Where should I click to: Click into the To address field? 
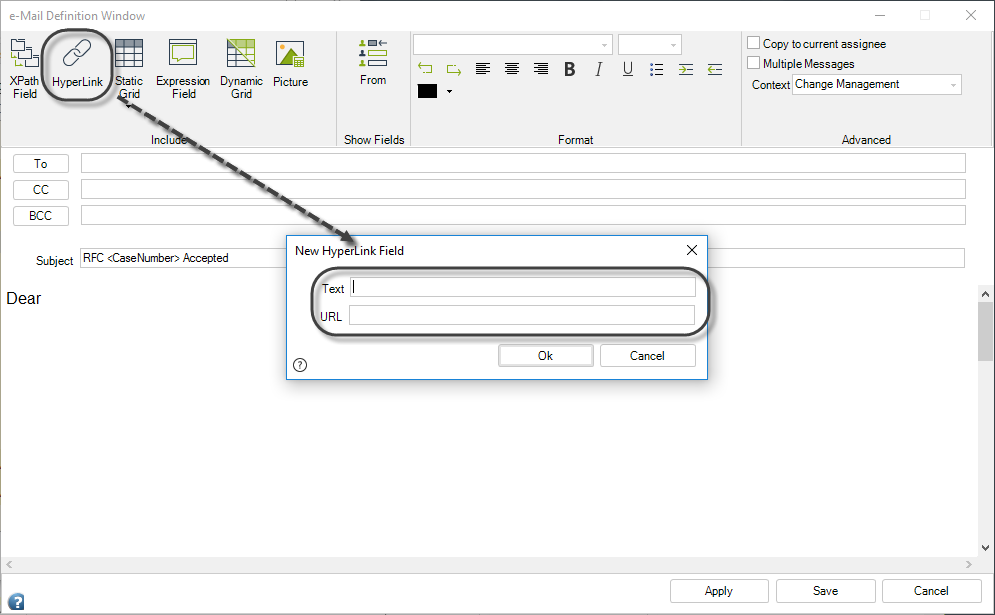[x=524, y=163]
